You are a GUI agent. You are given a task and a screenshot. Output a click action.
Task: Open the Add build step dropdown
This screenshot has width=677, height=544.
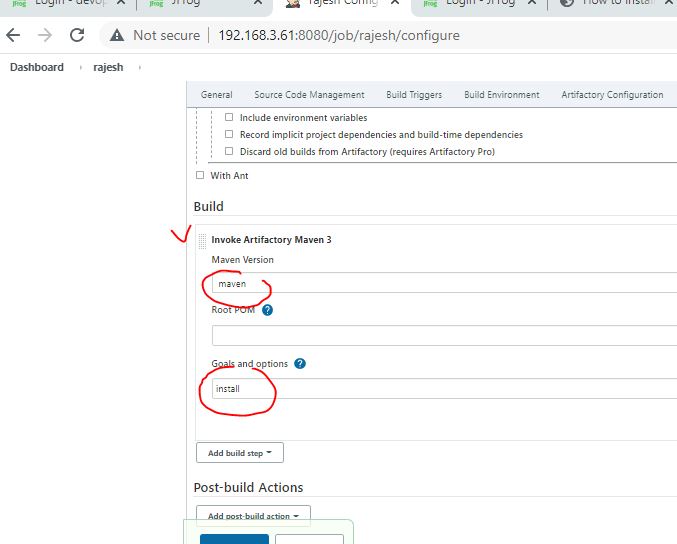tap(240, 453)
